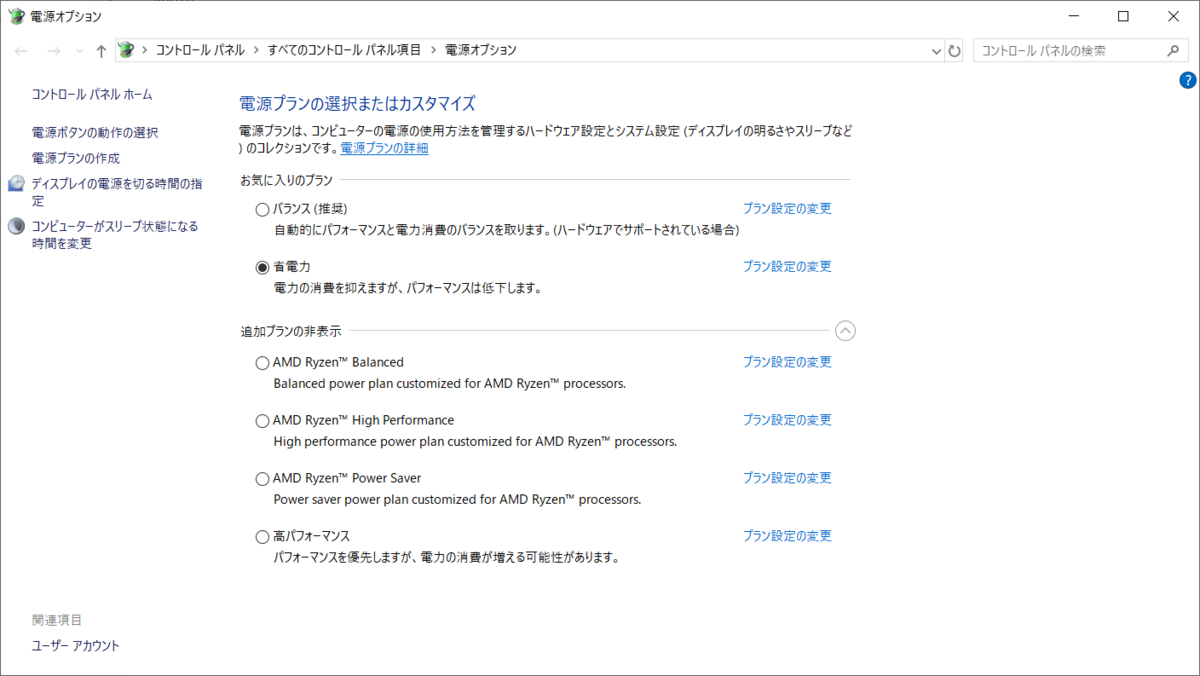Click the sleep settings icon in the sidebar
This screenshot has width=1200, height=676.
click(16, 227)
